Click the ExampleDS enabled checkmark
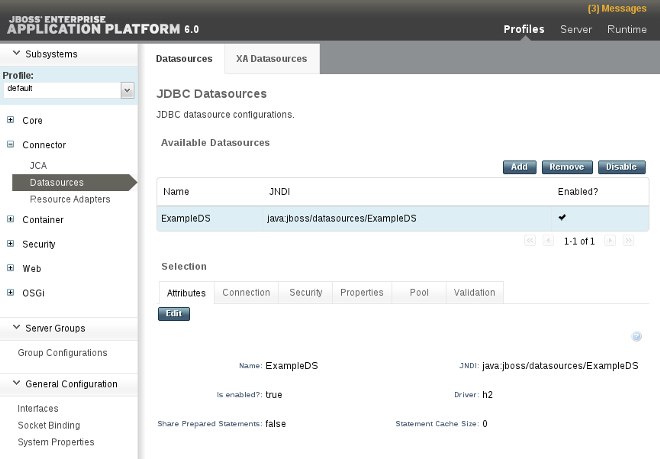 pyautogui.click(x=562, y=217)
